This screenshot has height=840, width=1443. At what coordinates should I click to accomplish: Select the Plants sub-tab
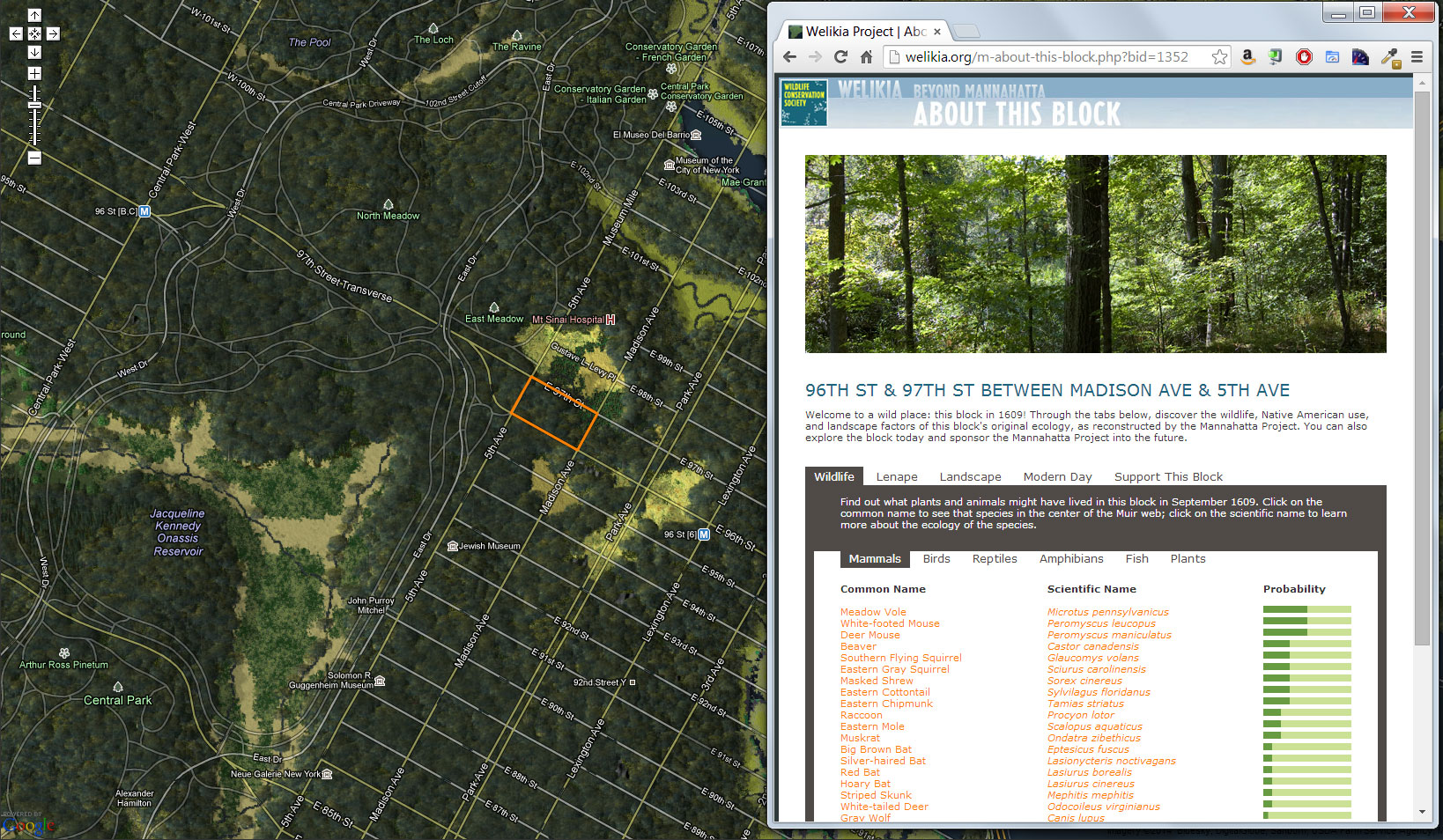[1188, 559]
